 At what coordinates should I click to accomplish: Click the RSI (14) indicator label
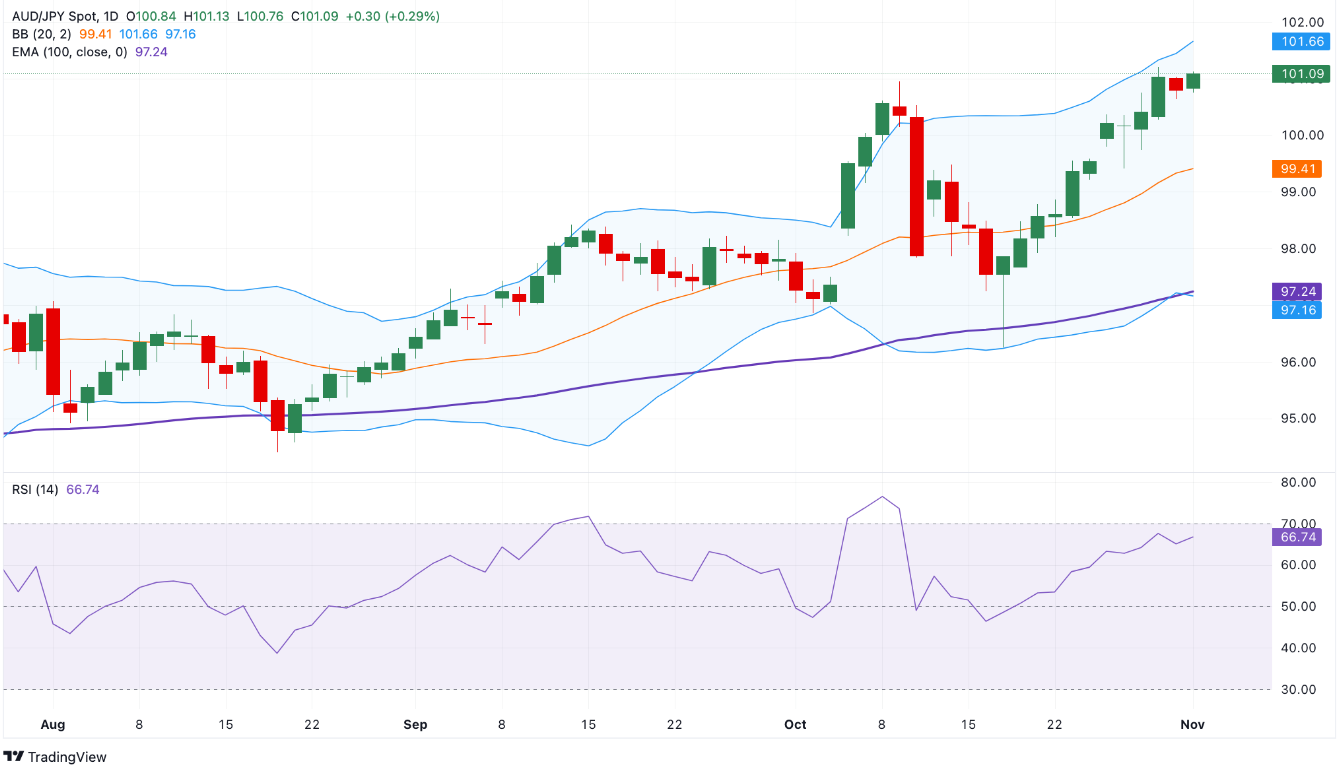tap(35, 489)
